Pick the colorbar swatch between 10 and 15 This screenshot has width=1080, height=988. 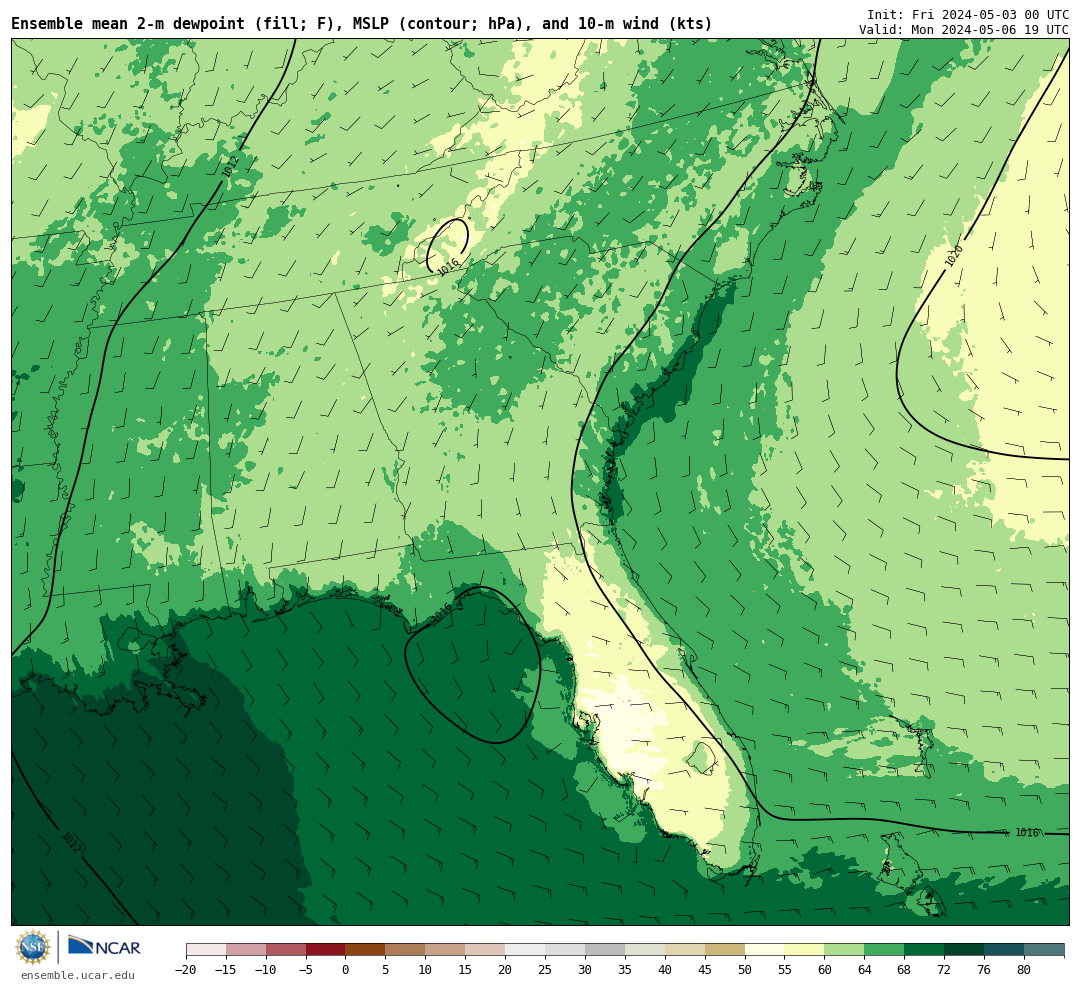[445, 950]
